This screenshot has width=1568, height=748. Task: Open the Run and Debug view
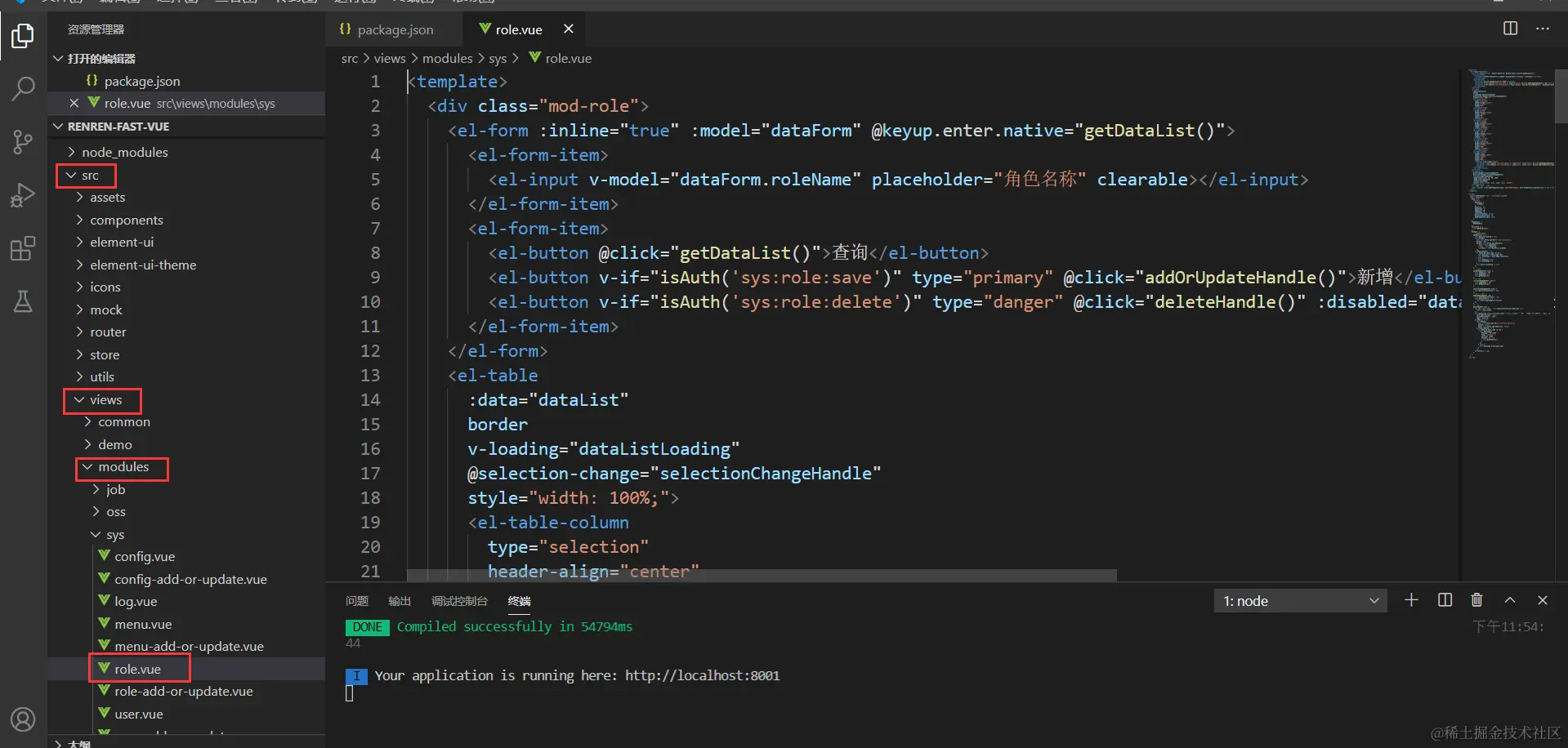pyautogui.click(x=23, y=195)
